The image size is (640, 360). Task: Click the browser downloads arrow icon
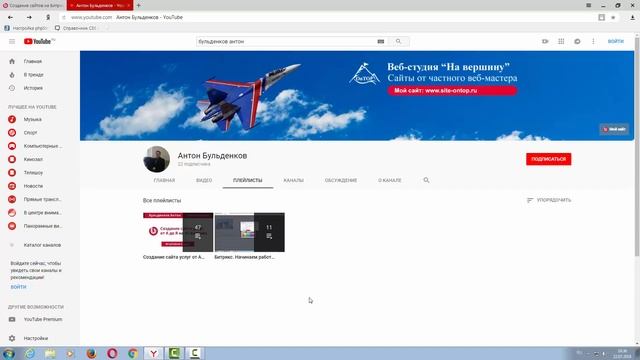[632, 18]
